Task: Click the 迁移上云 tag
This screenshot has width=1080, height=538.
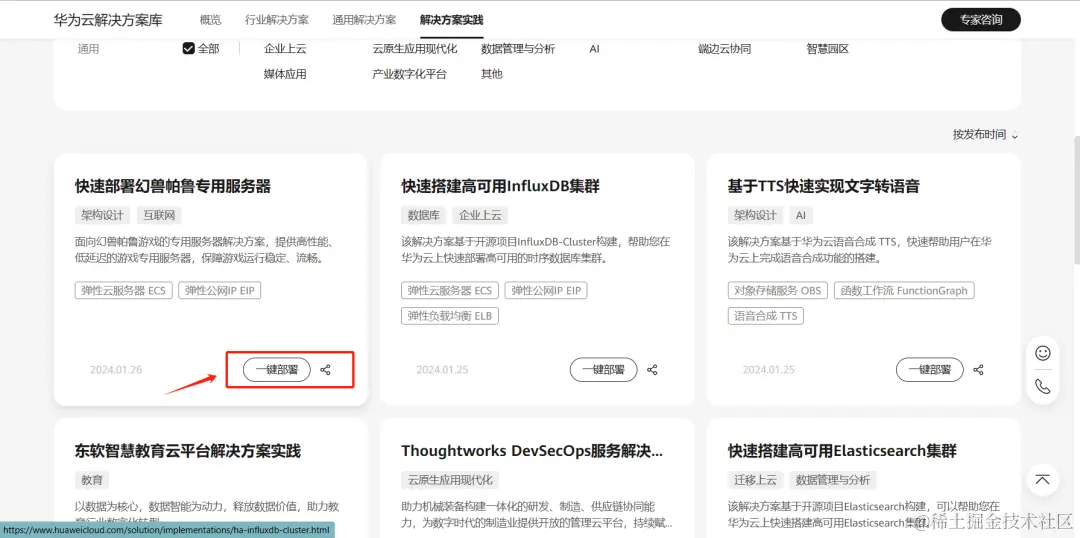Action: [756, 480]
